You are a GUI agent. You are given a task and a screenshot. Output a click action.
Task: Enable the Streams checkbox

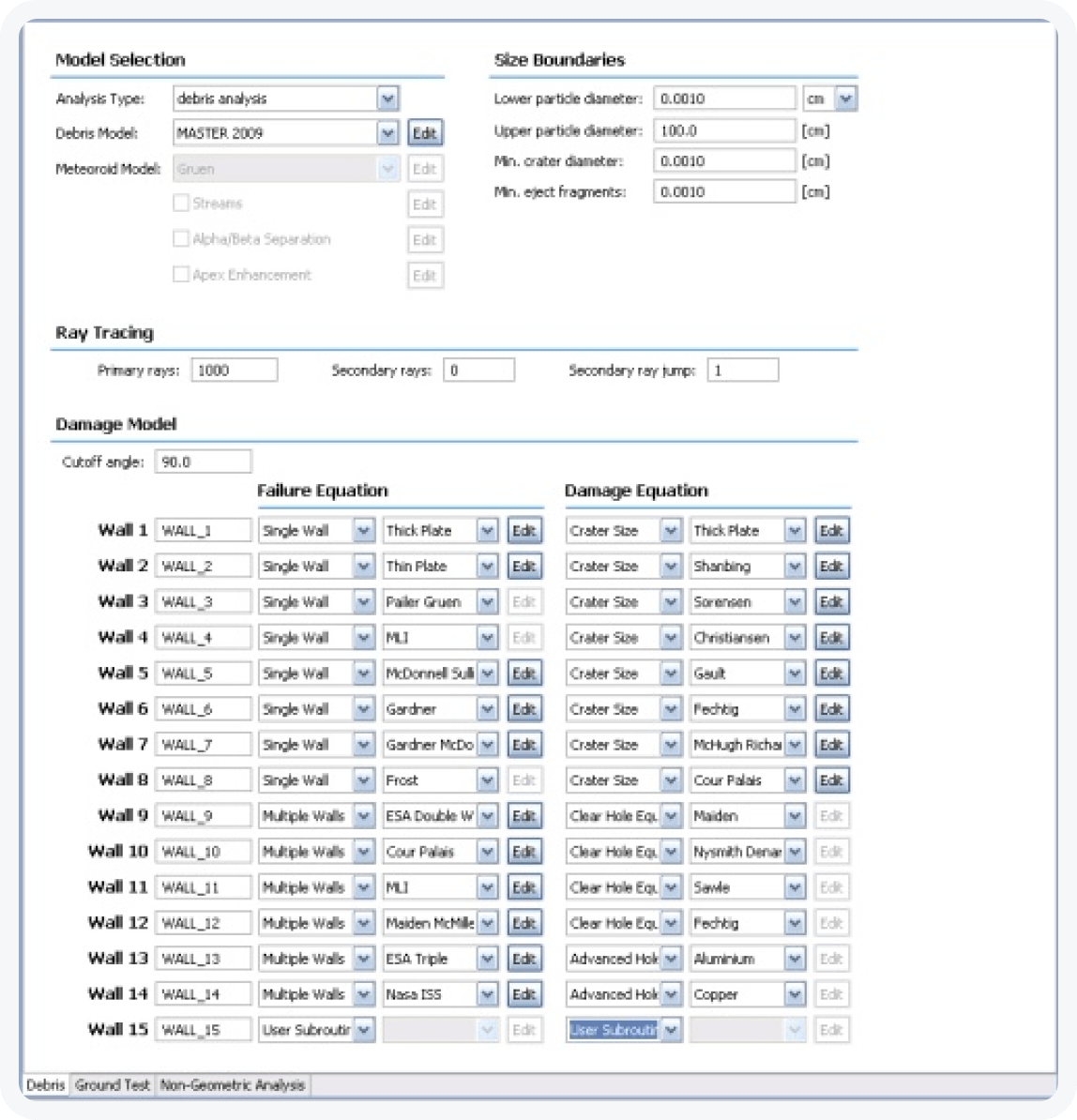tap(181, 203)
